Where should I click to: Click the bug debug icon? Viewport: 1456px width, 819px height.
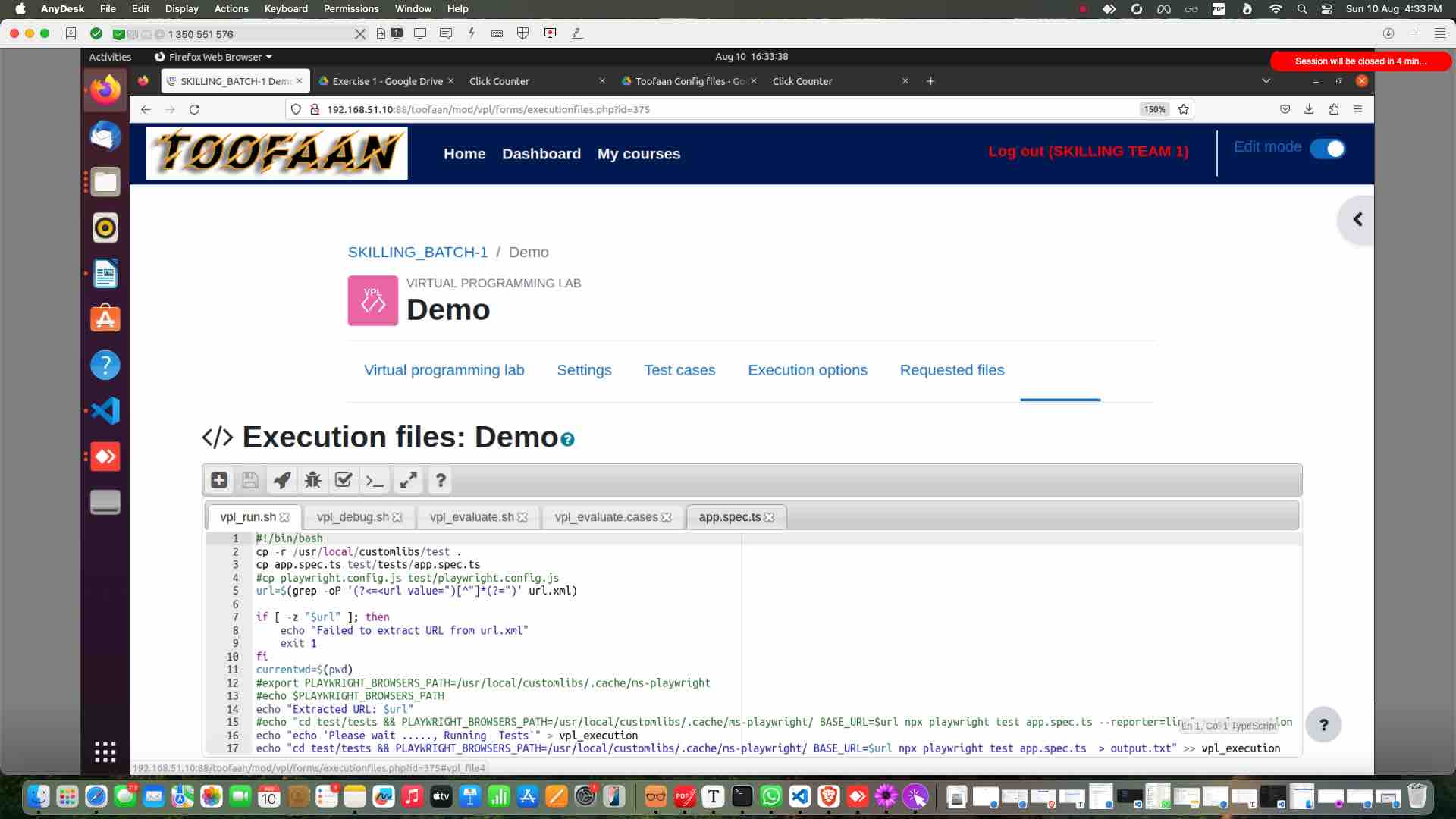click(x=312, y=480)
